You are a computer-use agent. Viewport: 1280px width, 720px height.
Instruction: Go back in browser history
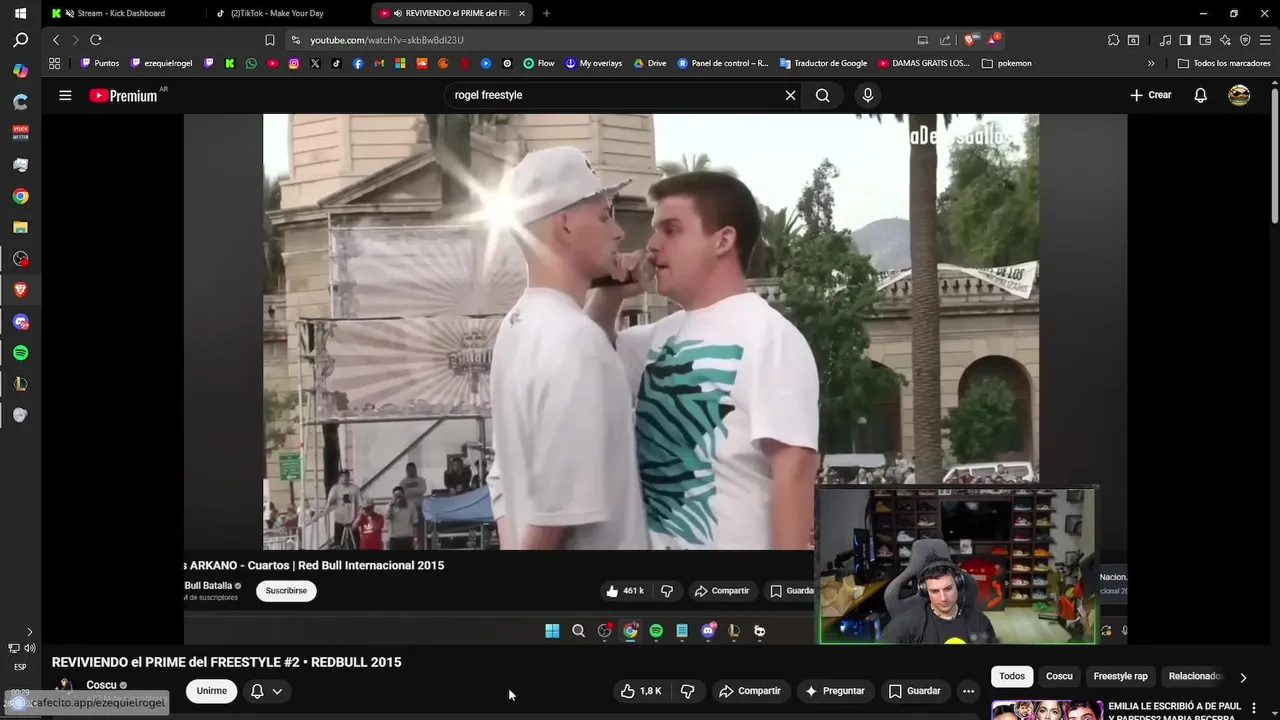coord(56,40)
